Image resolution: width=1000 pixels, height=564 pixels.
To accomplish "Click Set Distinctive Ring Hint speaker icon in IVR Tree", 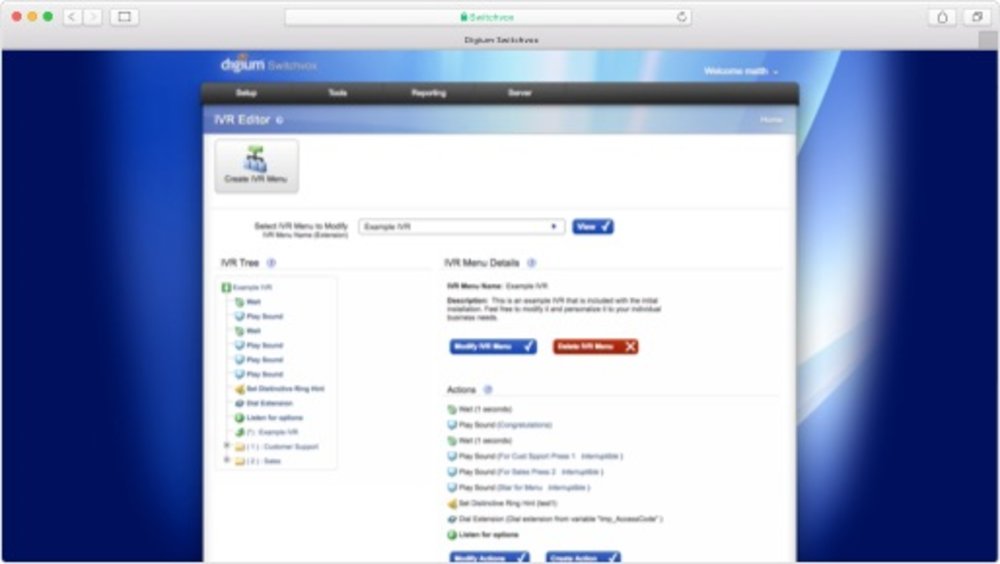I will [x=240, y=389].
